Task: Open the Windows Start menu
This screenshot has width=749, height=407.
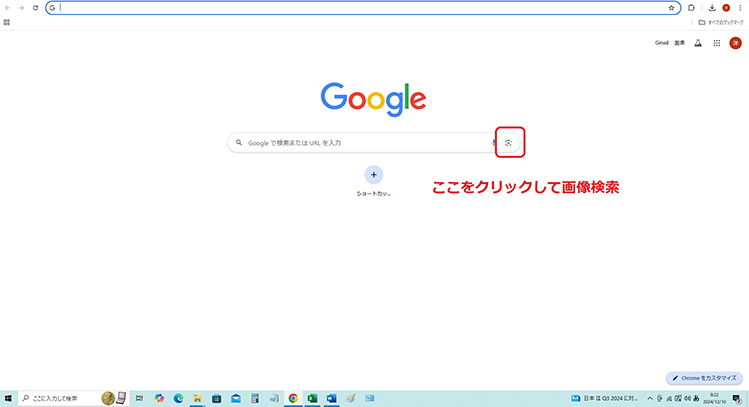Action: point(8,398)
